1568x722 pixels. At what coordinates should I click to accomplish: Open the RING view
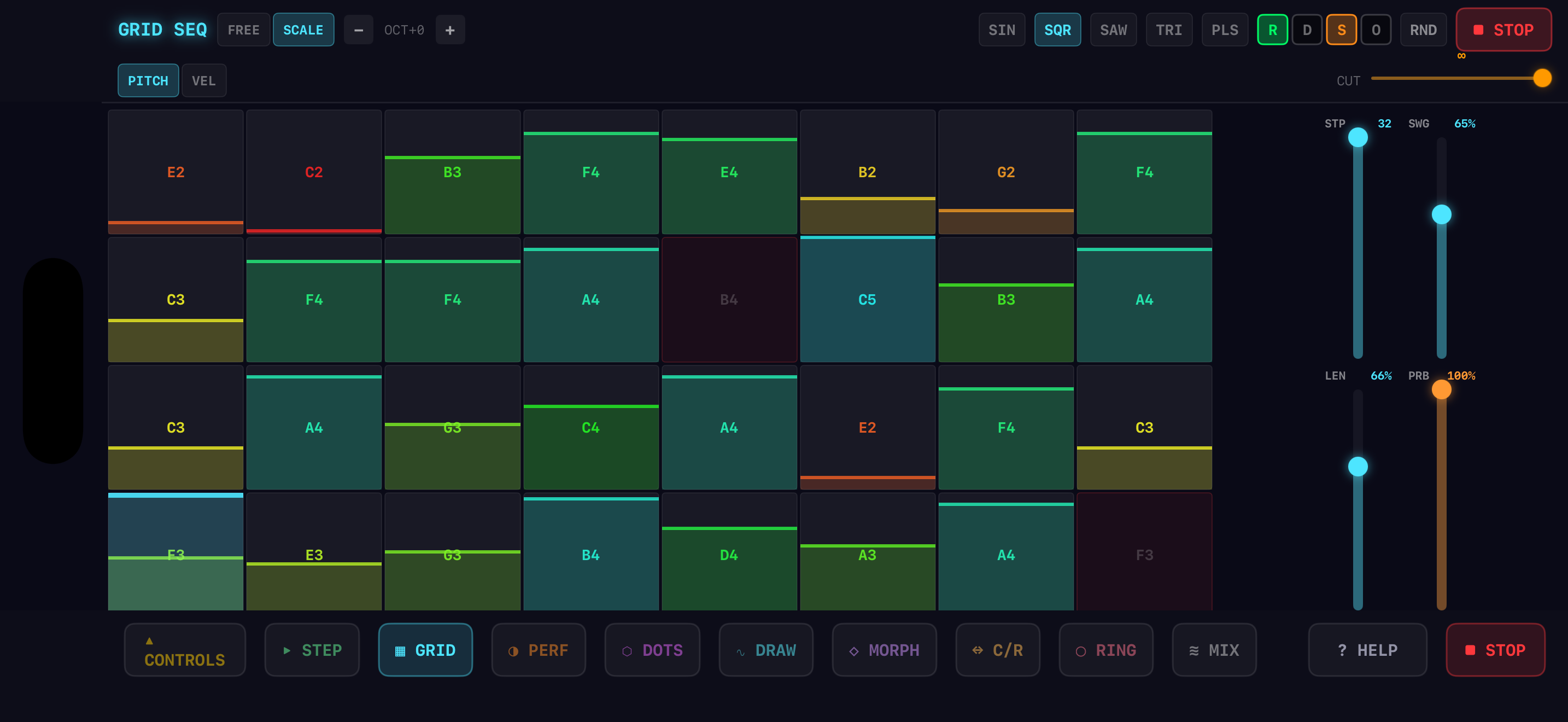pos(1106,650)
